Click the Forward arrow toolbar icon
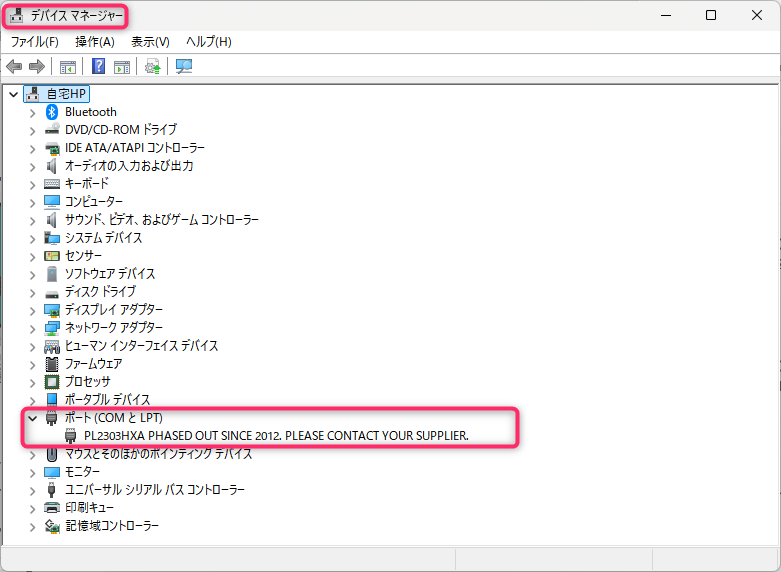The height and width of the screenshot is (572, 781). [x=37, y=66]
